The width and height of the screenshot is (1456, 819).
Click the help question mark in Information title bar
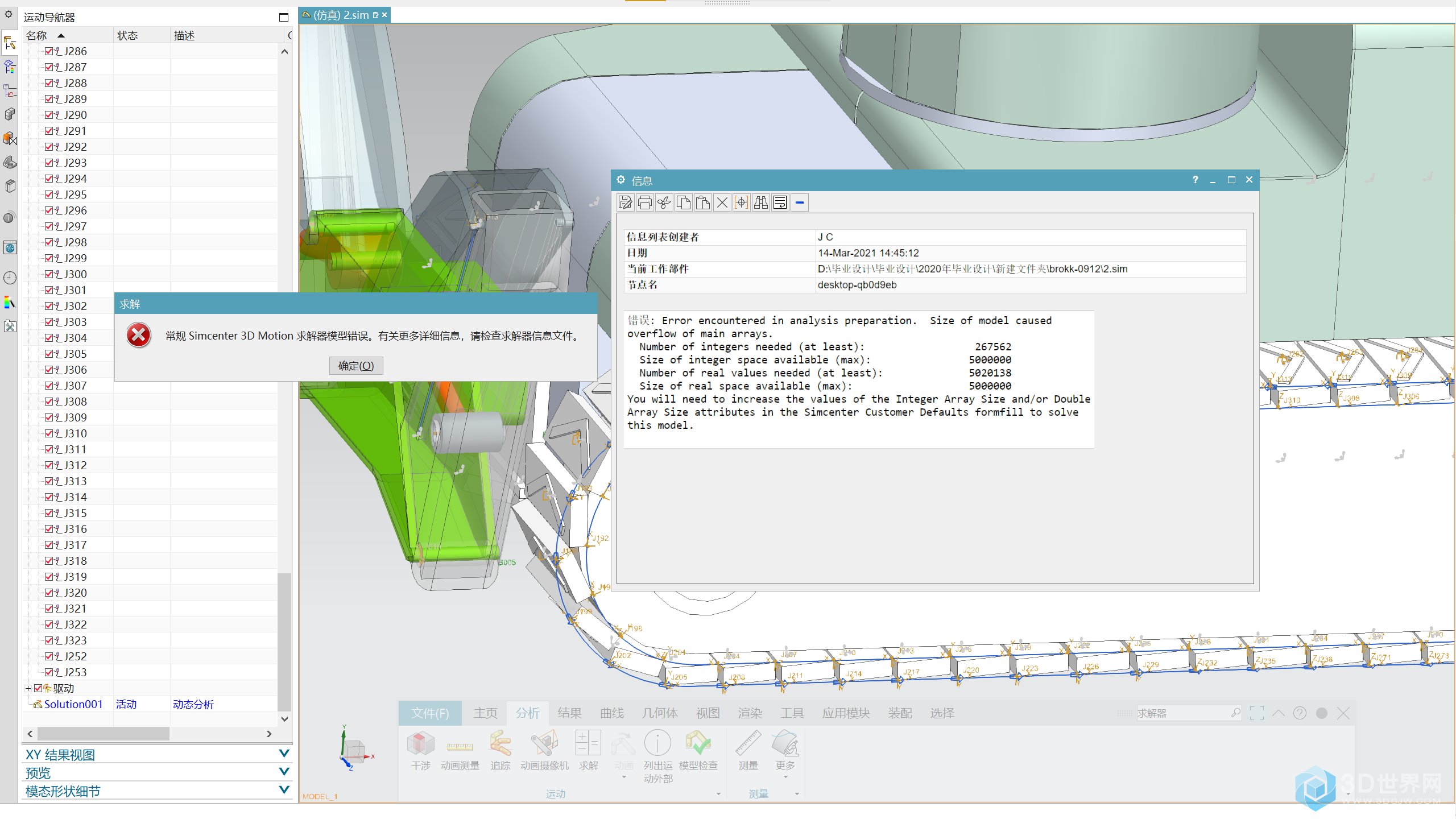[1195, 180]
